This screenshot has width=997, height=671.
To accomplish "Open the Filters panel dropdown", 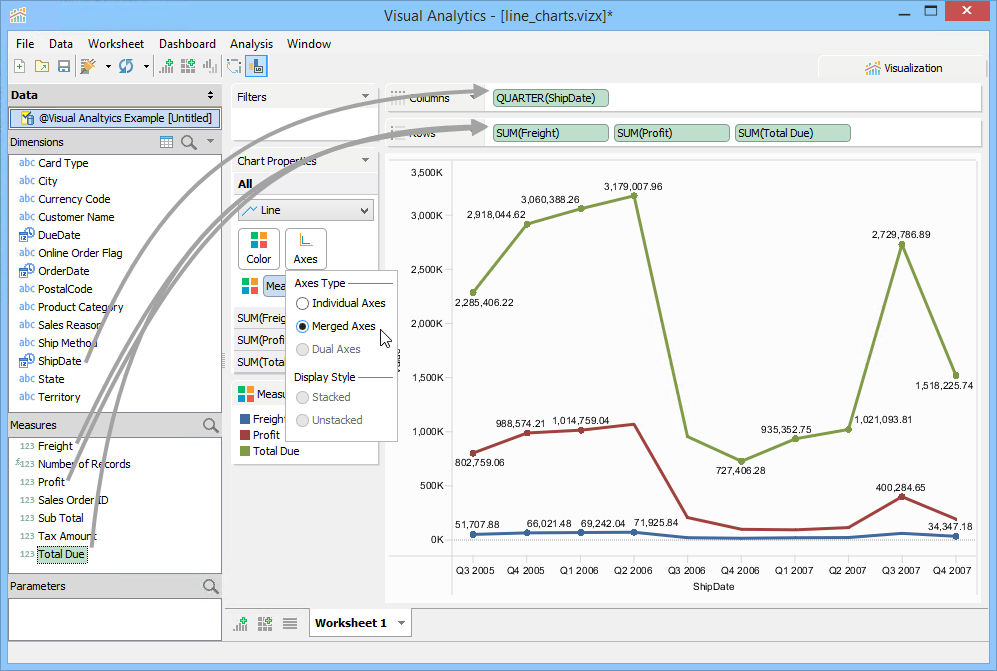I will point(365,97).
